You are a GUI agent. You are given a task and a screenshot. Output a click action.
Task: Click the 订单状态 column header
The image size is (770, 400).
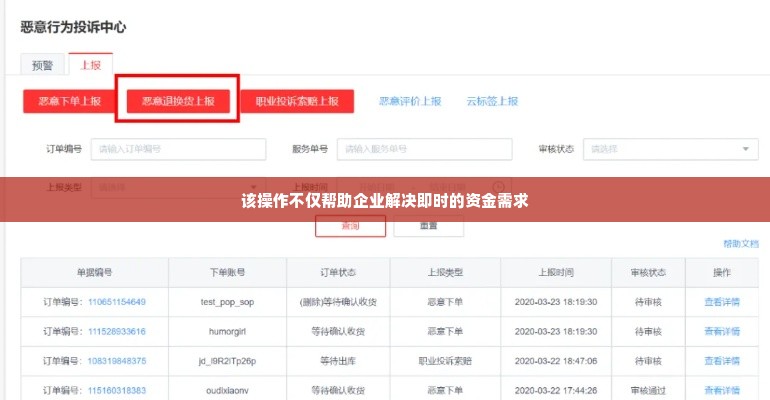(x=338, y=272)
